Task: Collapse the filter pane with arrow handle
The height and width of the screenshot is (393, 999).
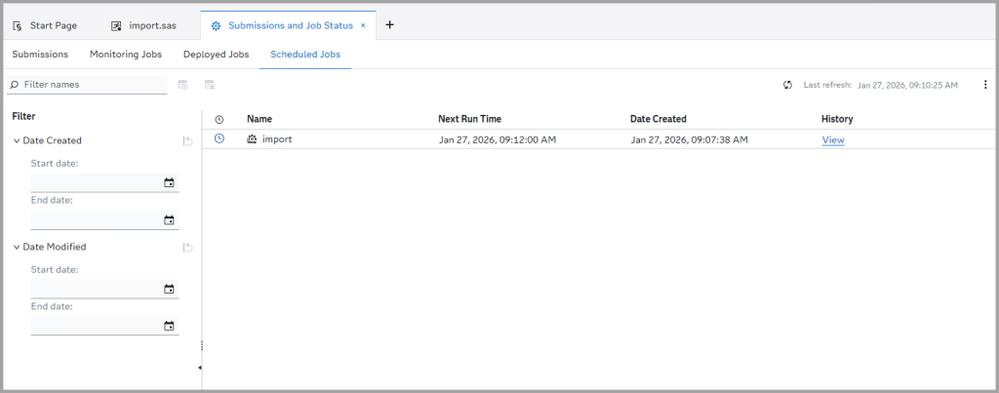Action: point(199,368)
